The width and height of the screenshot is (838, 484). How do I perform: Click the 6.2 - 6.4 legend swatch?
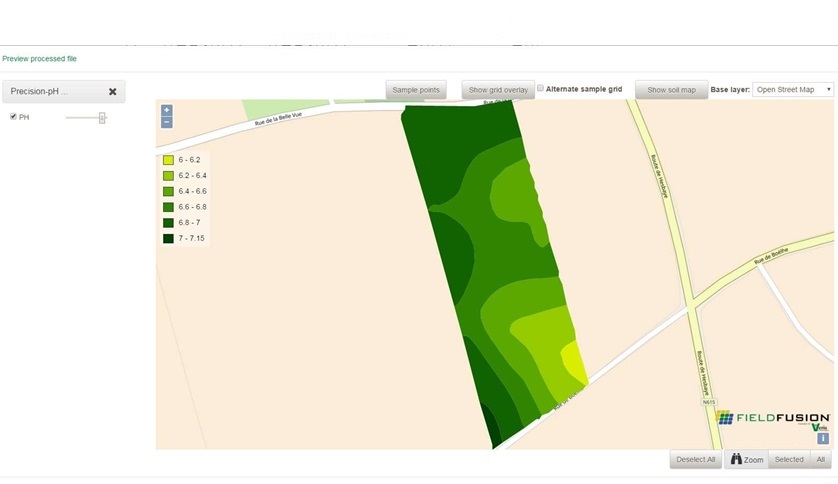[168, 175]
